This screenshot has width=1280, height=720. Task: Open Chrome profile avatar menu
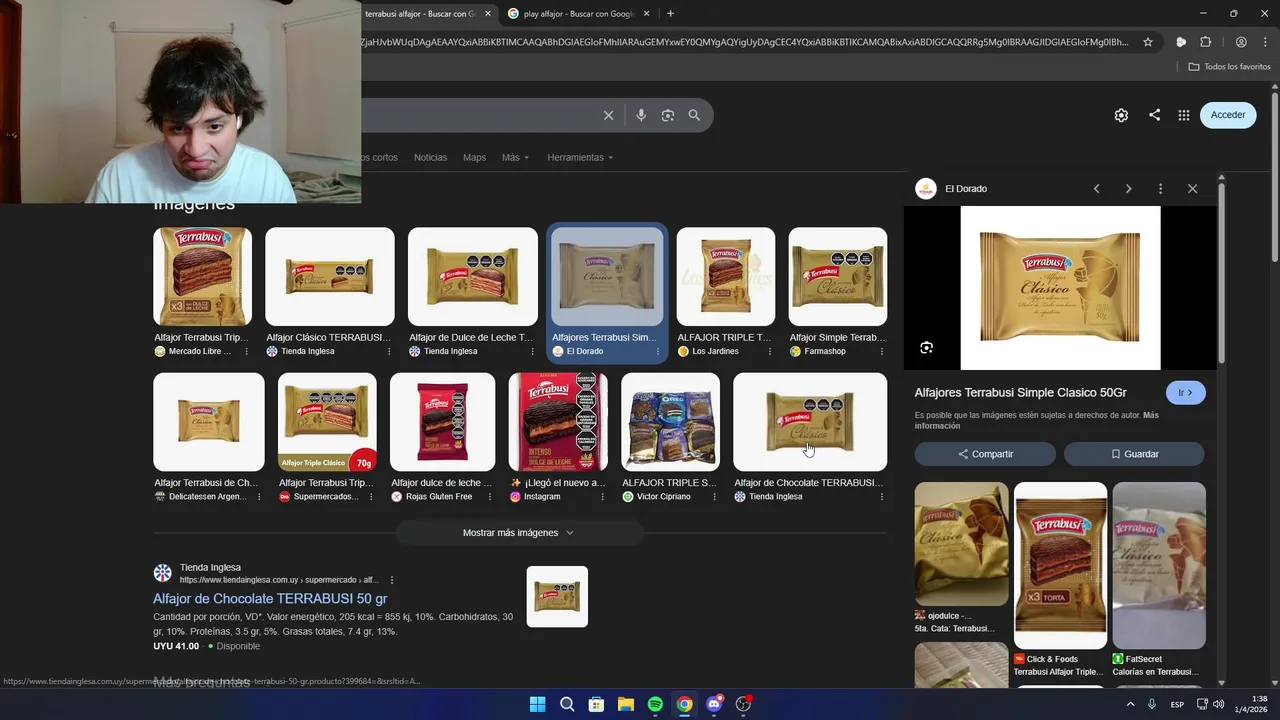(x=1241, y=42)
